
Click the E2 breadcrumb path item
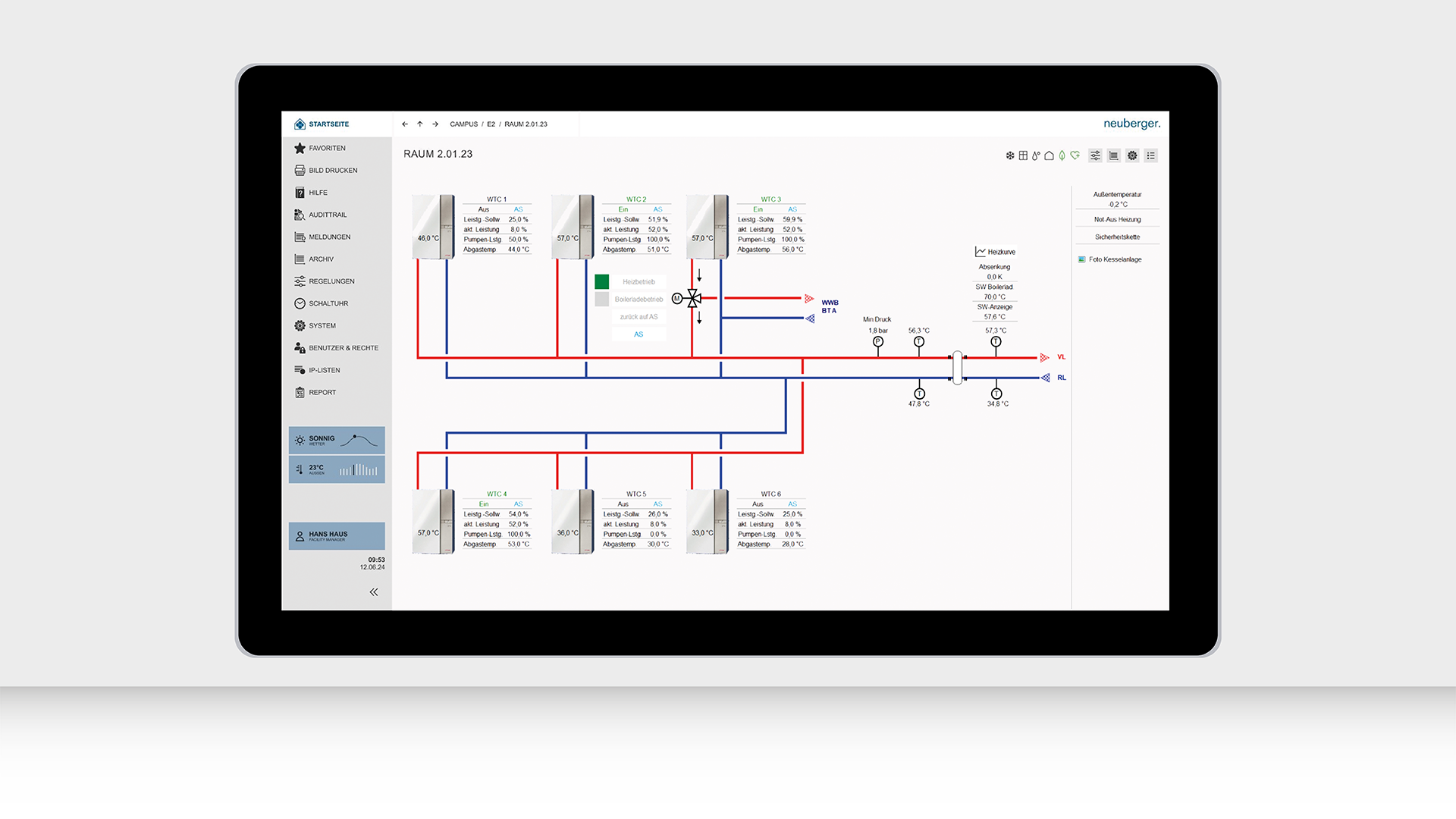point(491,124)
